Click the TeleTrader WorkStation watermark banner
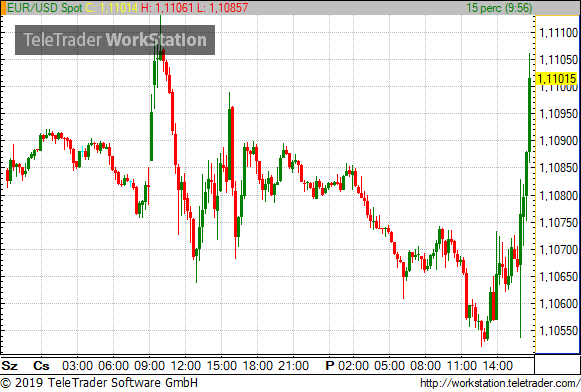 click(x=115, y=40)
